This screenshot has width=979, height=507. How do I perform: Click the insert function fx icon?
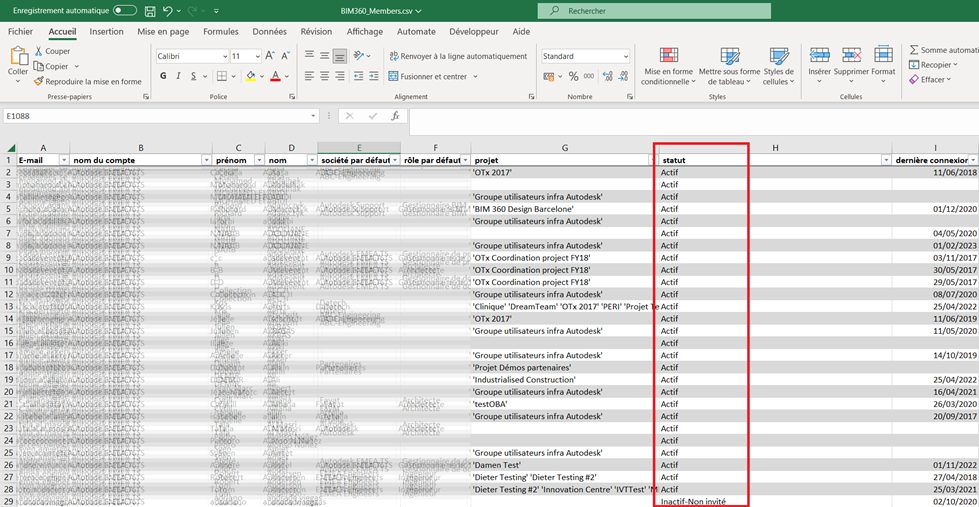click(395, 116)
